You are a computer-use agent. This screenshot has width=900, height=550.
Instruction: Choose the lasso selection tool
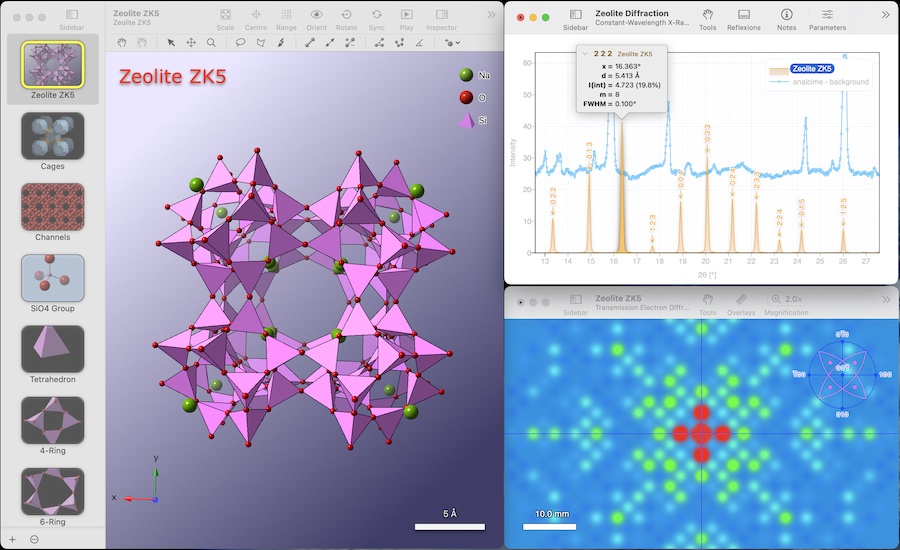pos(240,42)
